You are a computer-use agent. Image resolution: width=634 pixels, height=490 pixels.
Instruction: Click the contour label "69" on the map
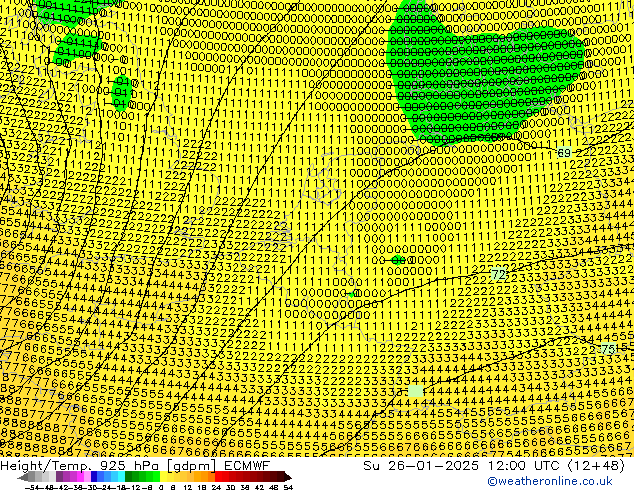[564, 153]
